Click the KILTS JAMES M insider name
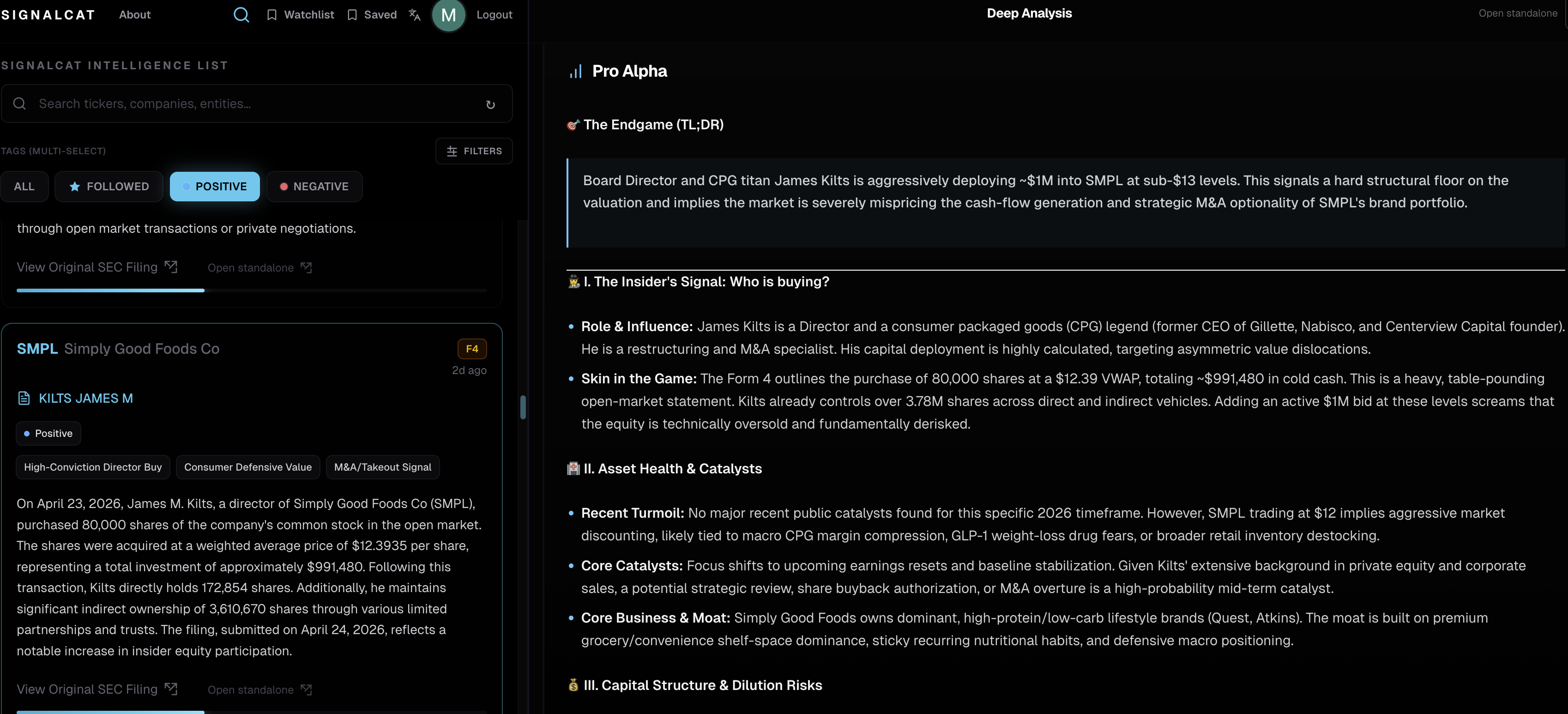Screen dimensions: 1568x714 (x=86, y=398)
